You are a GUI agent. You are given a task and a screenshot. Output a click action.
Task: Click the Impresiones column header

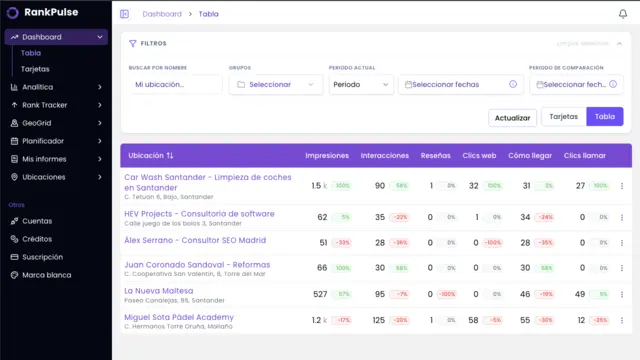(x=327, y=156)
